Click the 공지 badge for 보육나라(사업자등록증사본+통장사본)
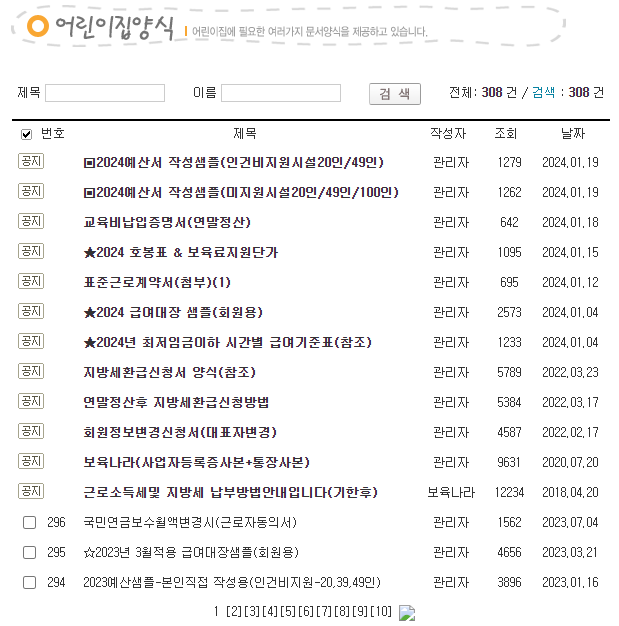Screen dimensions: 619x626 [31, 461]
